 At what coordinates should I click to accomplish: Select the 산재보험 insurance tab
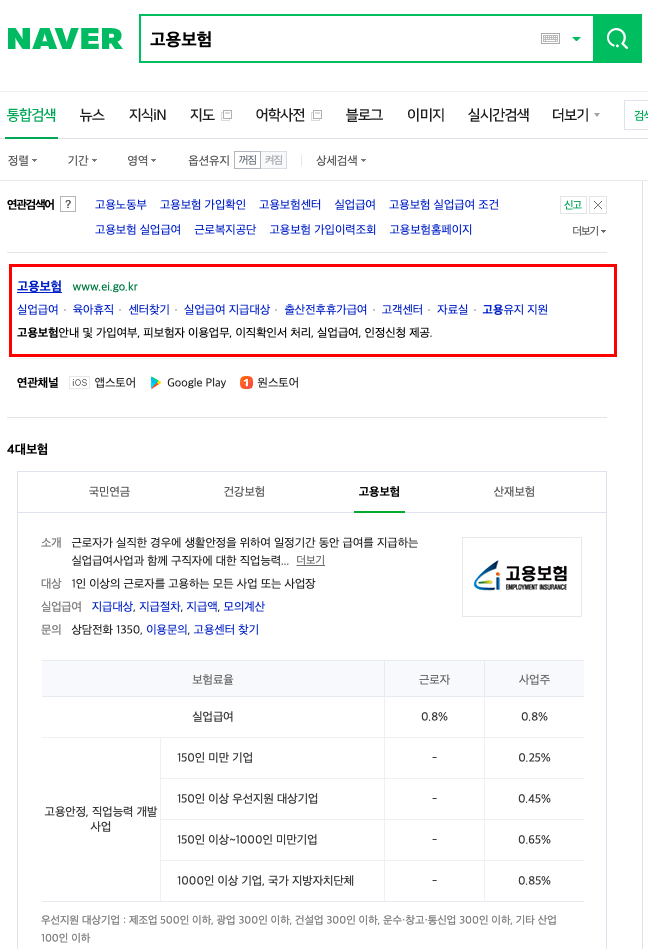(x=514, y=491)
